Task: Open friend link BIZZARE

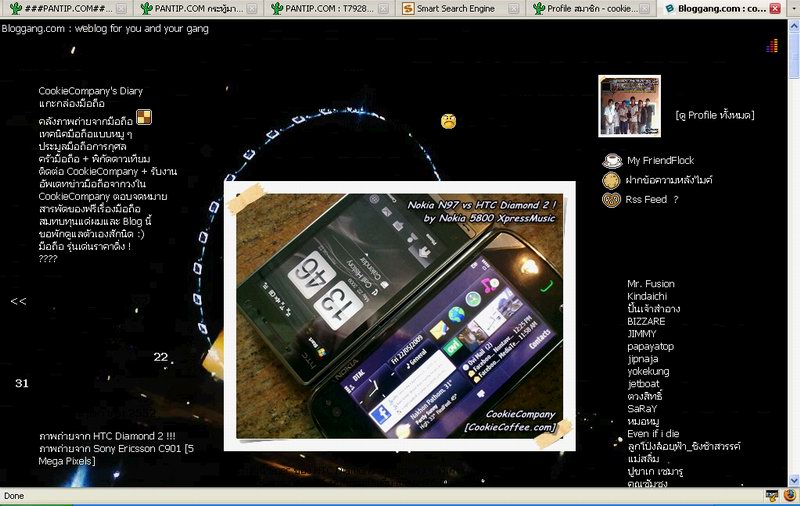Action: pos(646,321)
